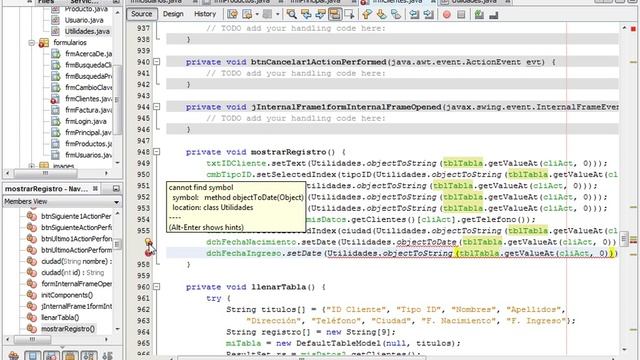Click the editor vertical scrollbar thumb
Image resolution: width=640 pixels, height=360 pixels.
[624, 239]
